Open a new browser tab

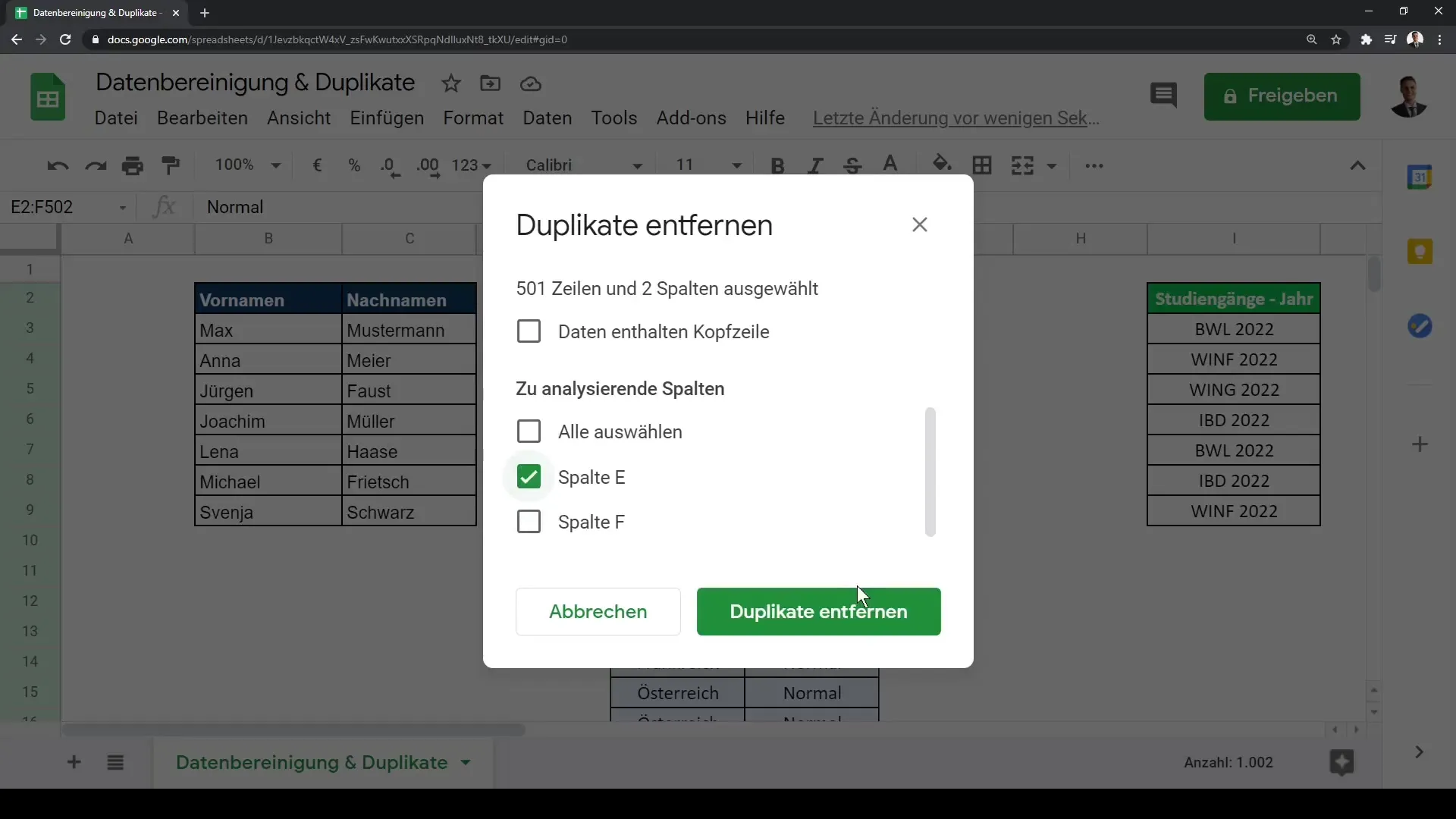point(205,13)
